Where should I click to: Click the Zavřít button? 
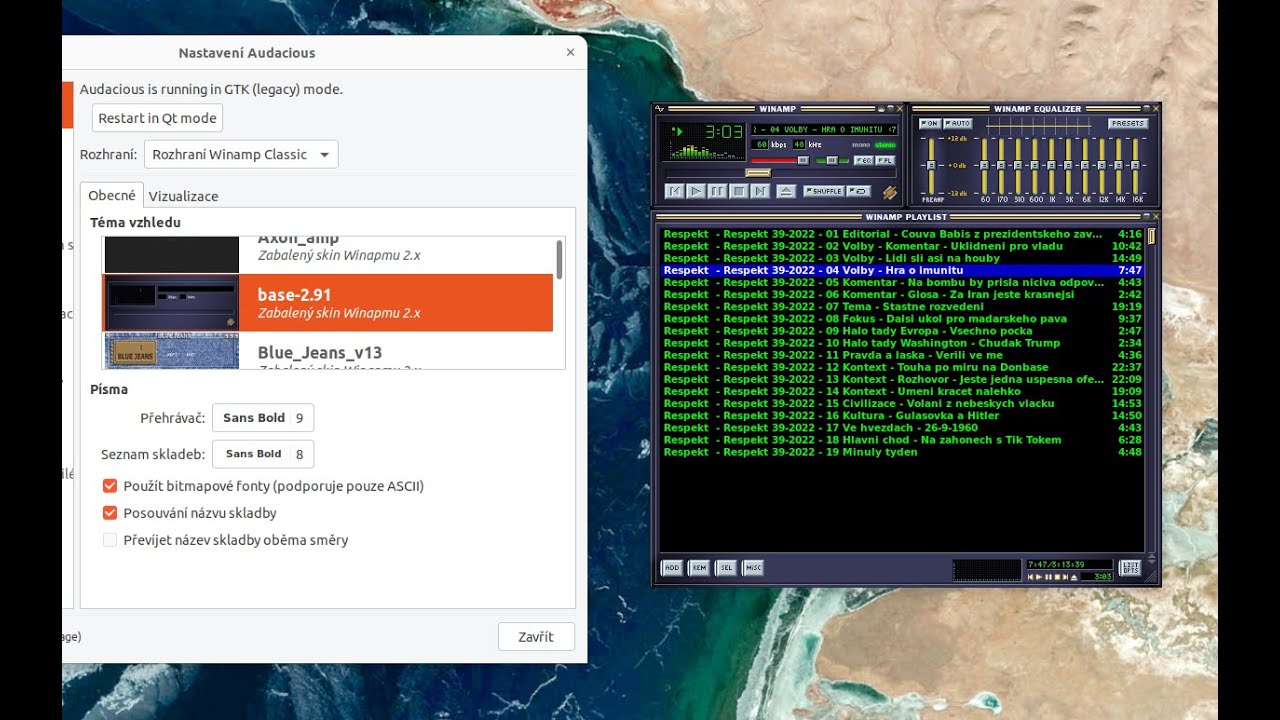[536, 637]
